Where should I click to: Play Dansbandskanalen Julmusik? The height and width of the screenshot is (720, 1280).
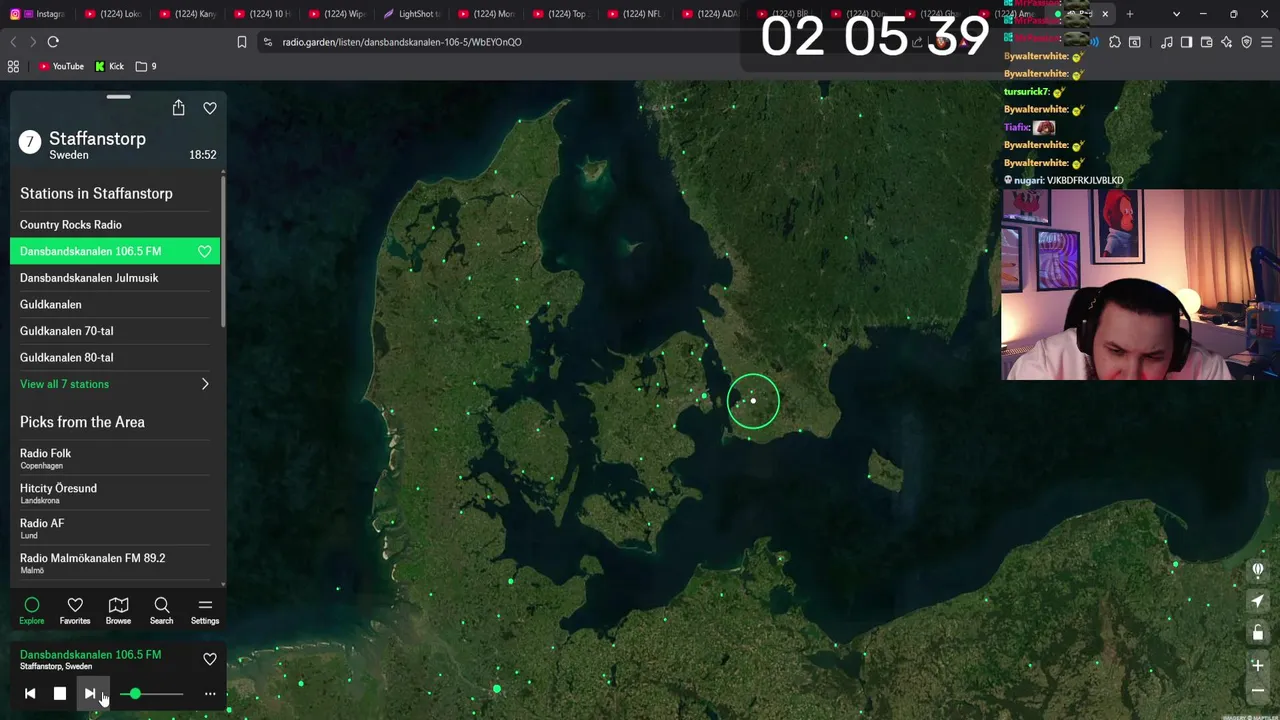[x=115, y=278]
